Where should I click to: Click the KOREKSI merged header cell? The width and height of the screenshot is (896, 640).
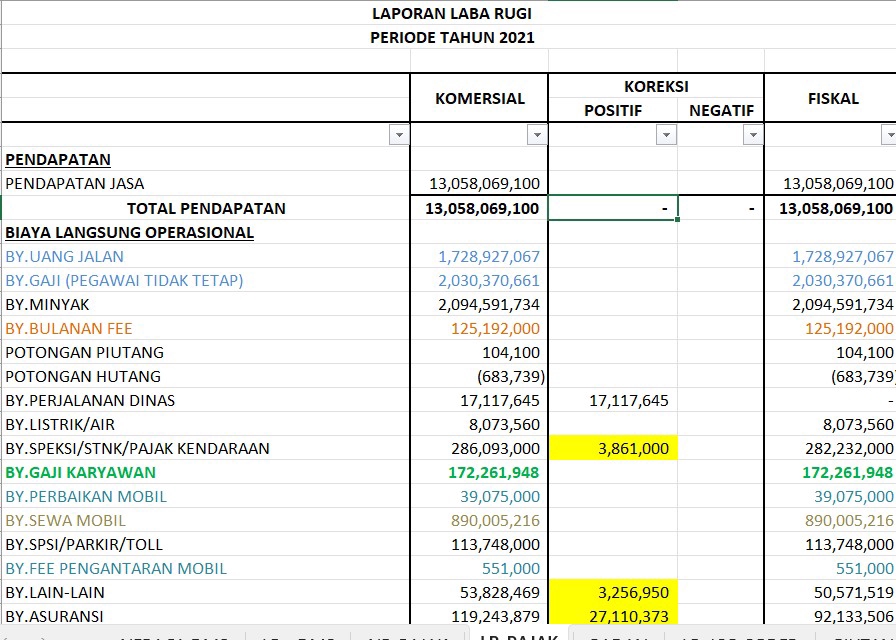[x=656, y=86]
